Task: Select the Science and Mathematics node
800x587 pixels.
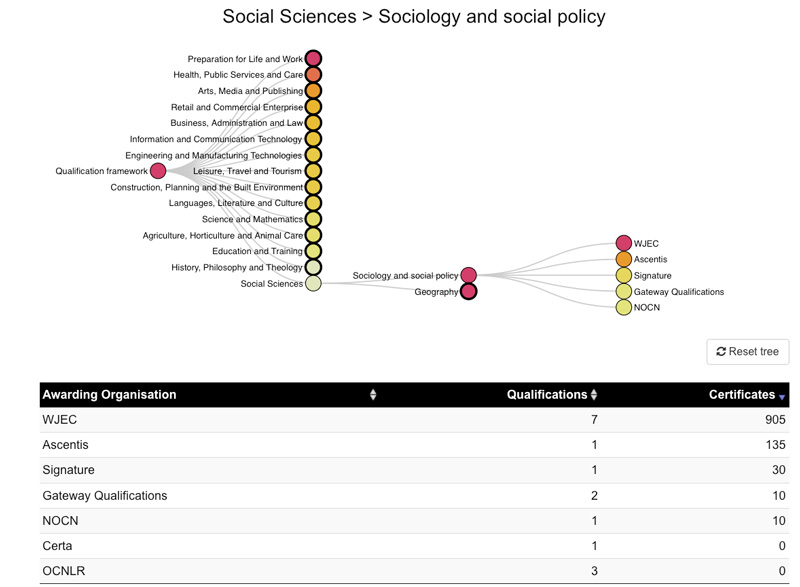Action: [x=313, y=219]
